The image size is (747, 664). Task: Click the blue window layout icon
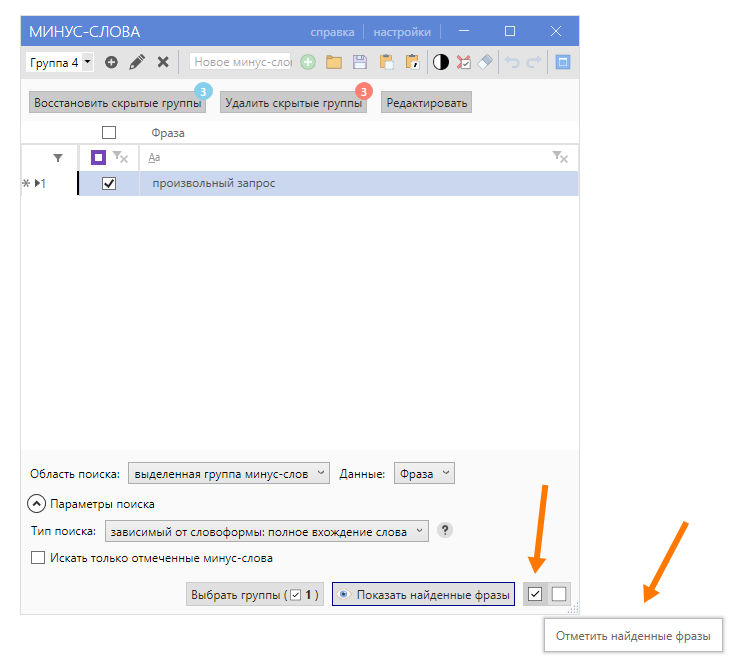(x=563, y=62)
